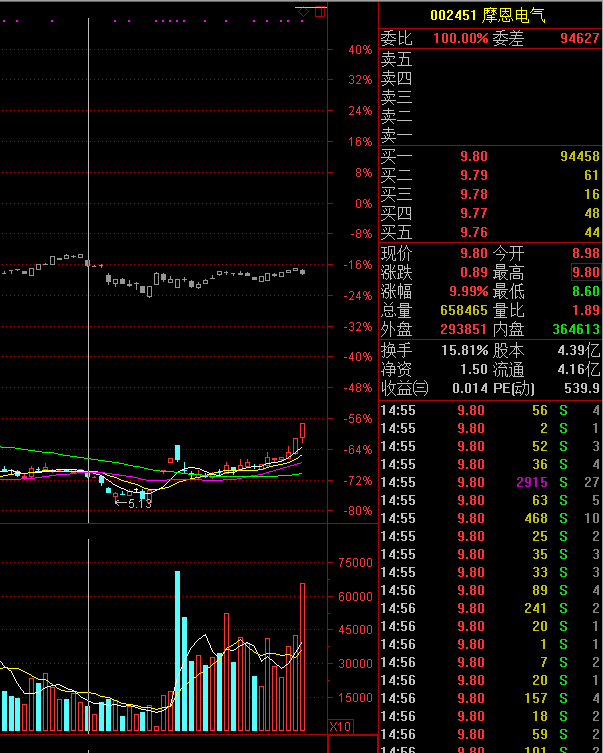Screen dimensions: 603x753
Task: Click the PE(动) value 539.9
Action: 582,389
